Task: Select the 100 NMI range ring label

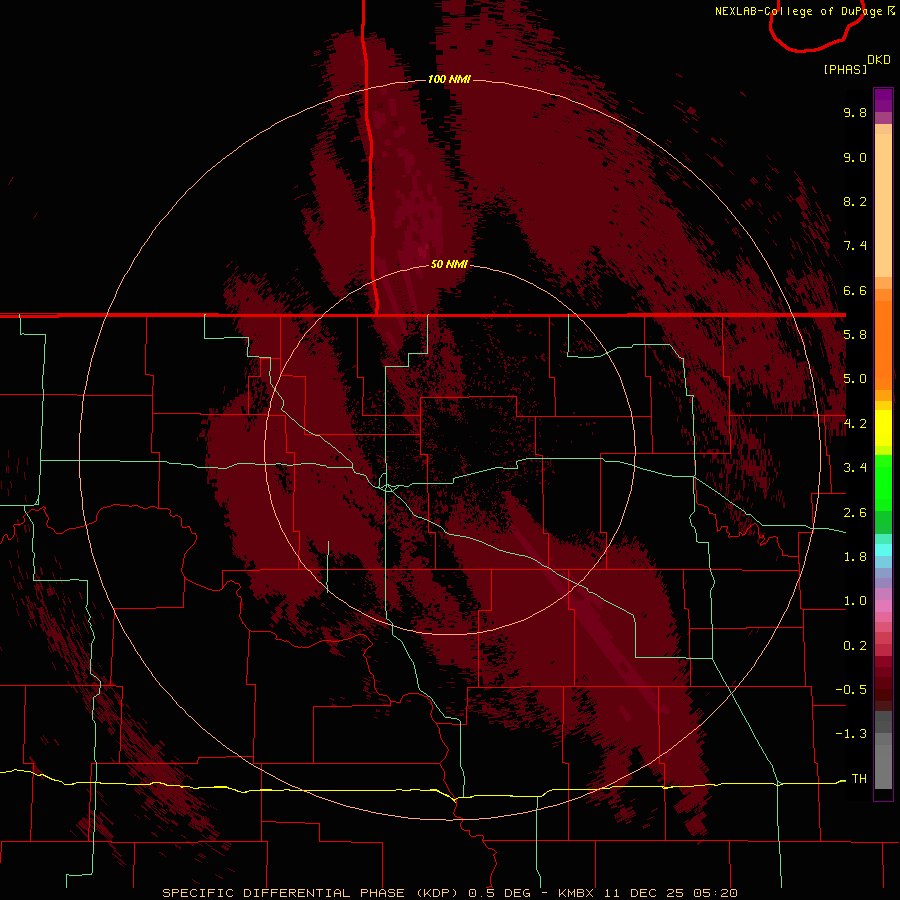Action: [x=449, y=79]
